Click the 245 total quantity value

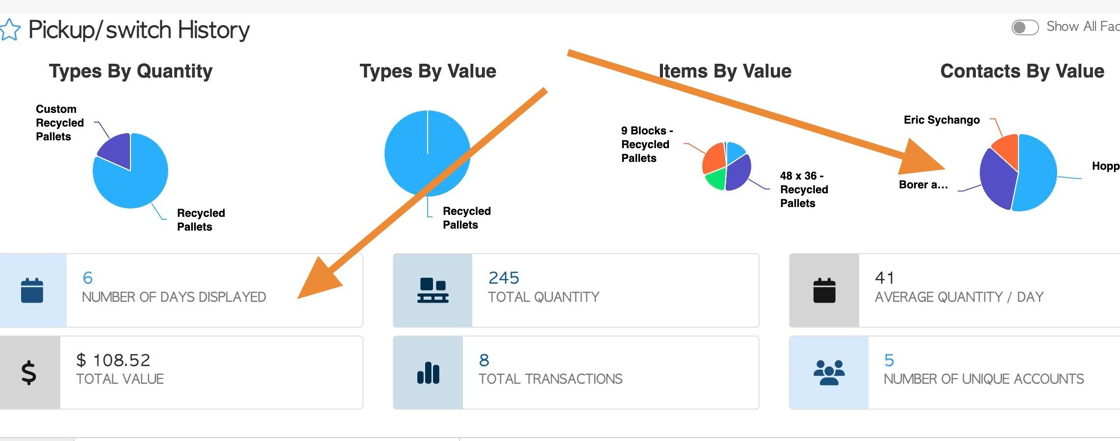pyautogui.click(x=504, y=278)
